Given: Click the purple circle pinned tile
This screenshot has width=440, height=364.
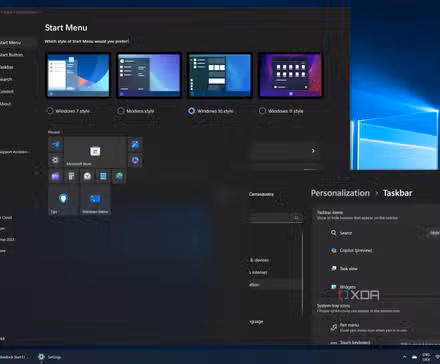Looking at the screenshot, I should pos(135,160).
